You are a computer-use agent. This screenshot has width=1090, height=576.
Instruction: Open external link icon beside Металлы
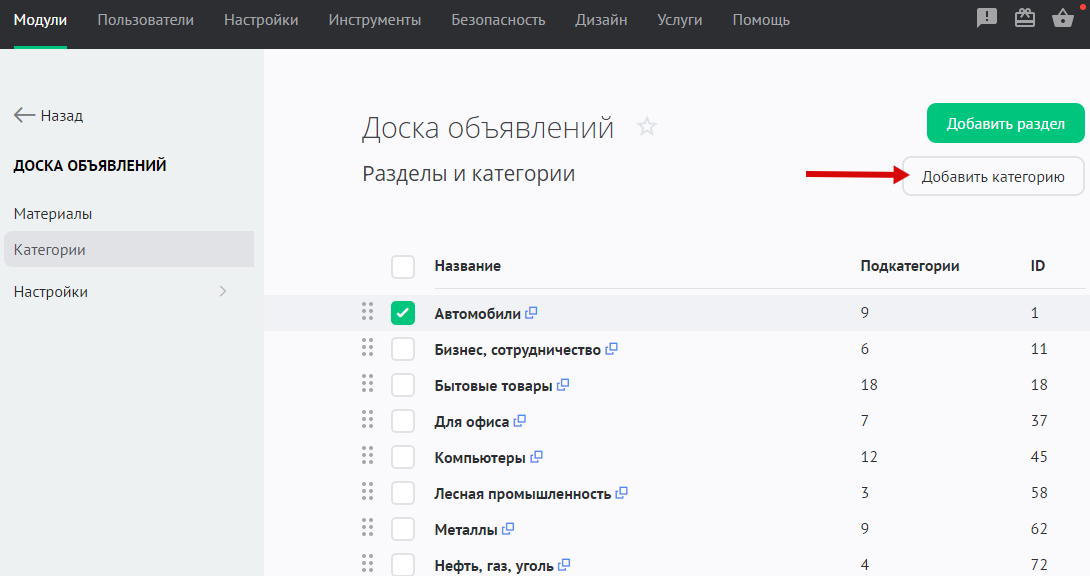pos(508,529)
